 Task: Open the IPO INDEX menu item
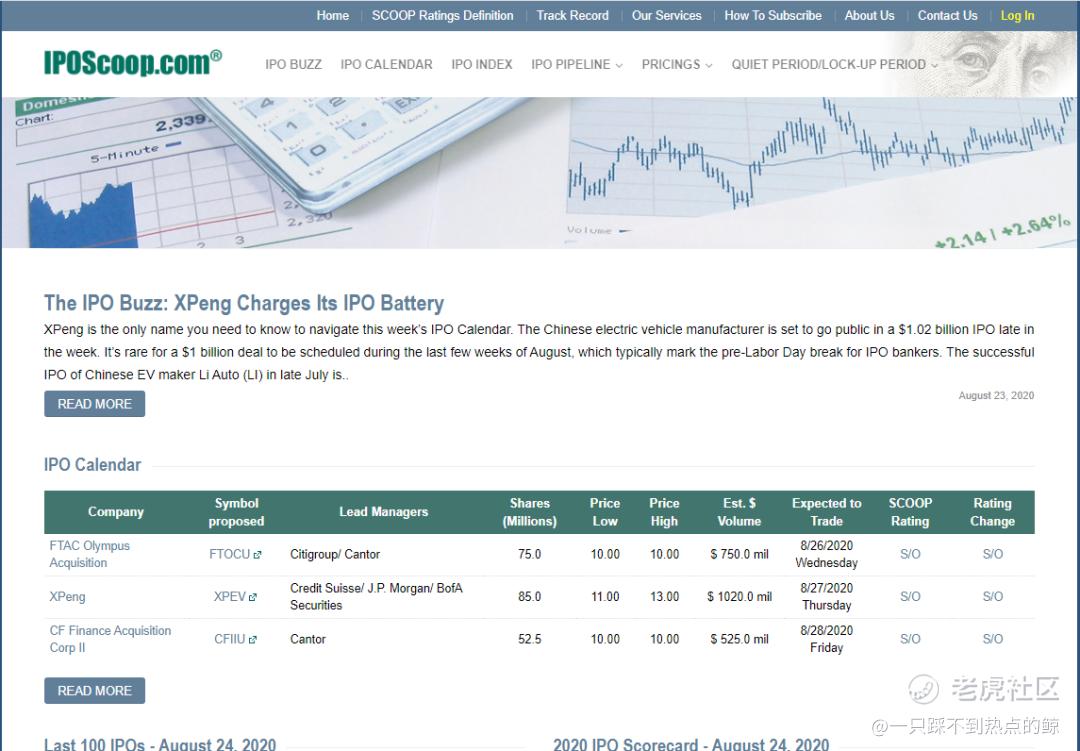coord(481,65)
